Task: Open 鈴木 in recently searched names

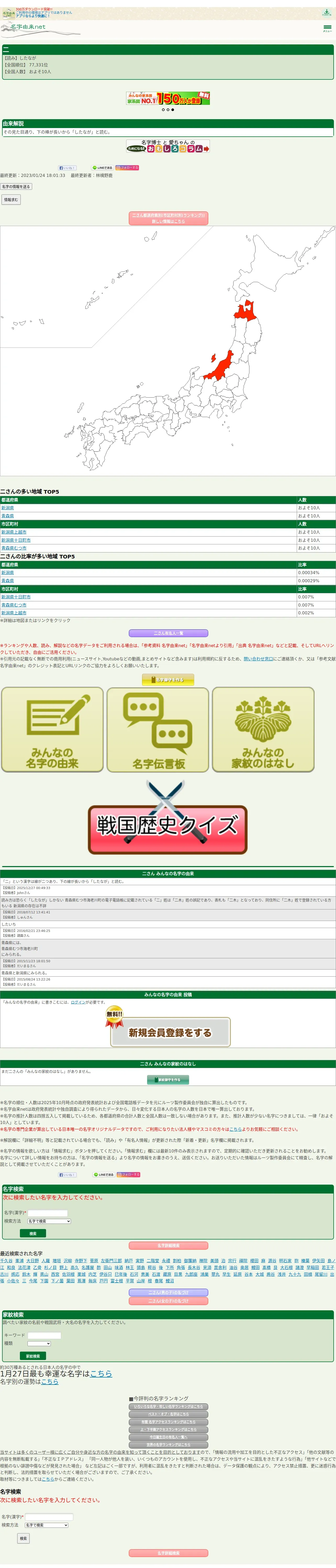Action: (26, 1274)
